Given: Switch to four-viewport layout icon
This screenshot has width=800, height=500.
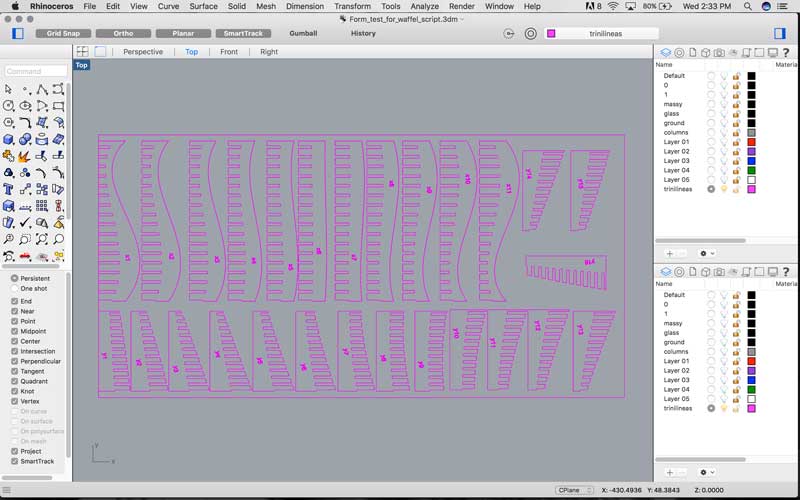Looking at the screenshot, I should click(x=82, y=52).
